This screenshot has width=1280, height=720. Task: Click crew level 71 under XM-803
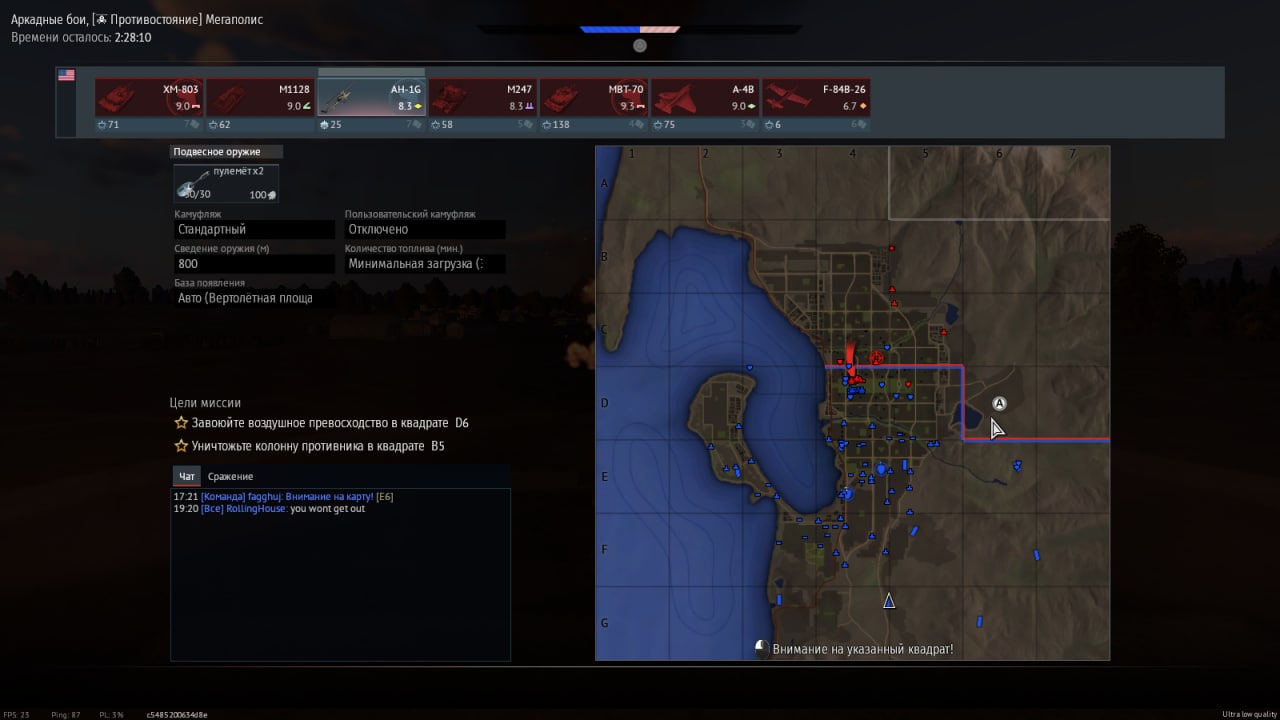[109, 125]
